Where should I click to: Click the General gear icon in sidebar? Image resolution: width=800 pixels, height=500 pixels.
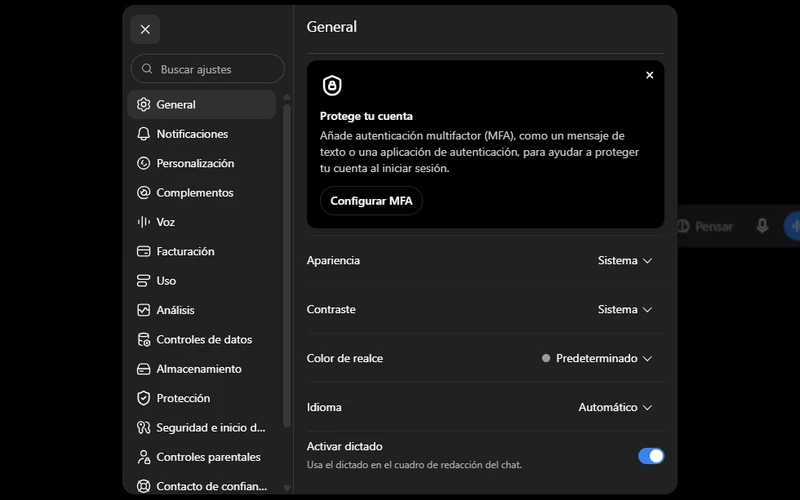click(x=143, y=105)
